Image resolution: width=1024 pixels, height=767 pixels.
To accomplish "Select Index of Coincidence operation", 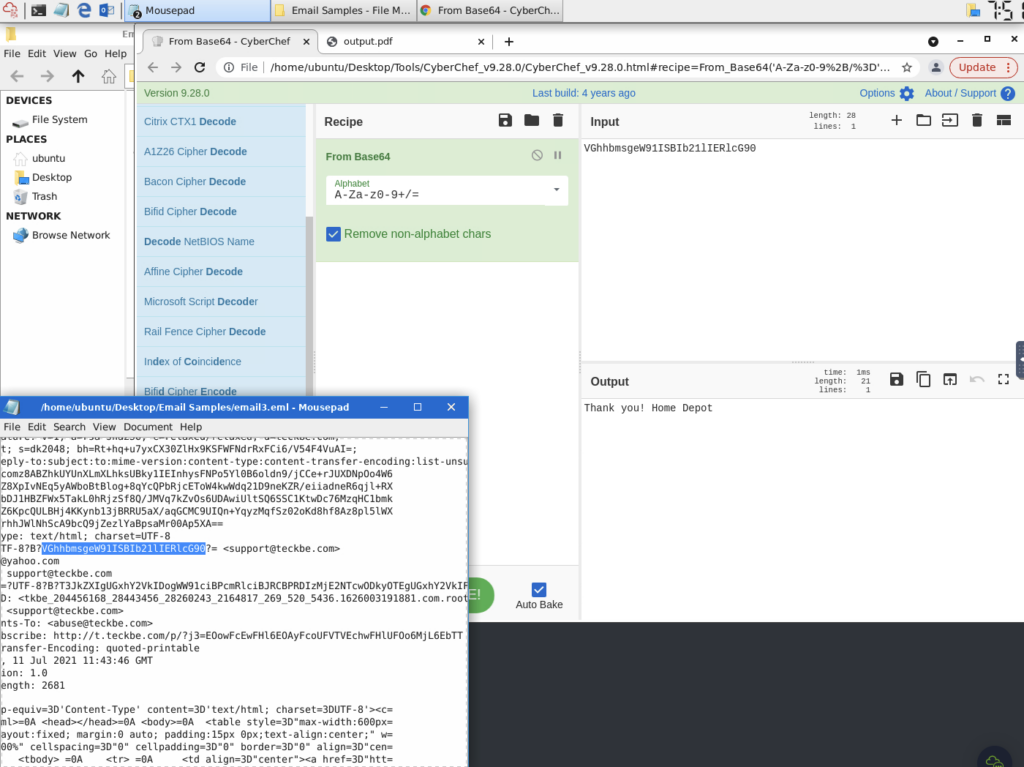I will coord(221,362).
